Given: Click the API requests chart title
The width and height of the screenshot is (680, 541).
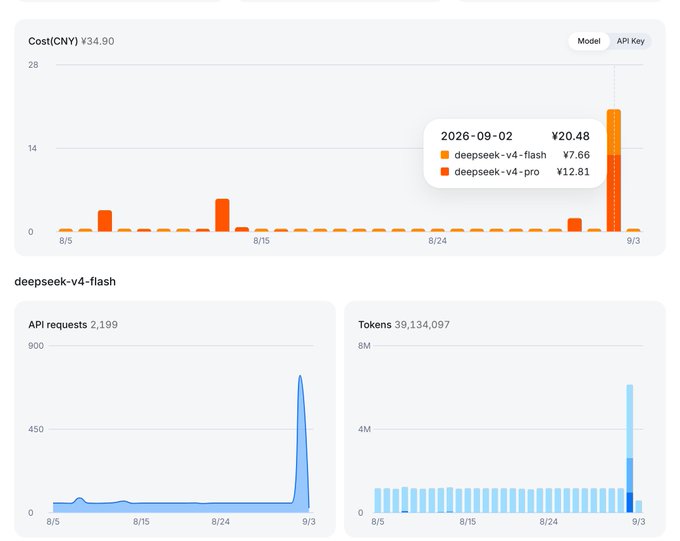Looking at the screenshot, I should [58, 325].
